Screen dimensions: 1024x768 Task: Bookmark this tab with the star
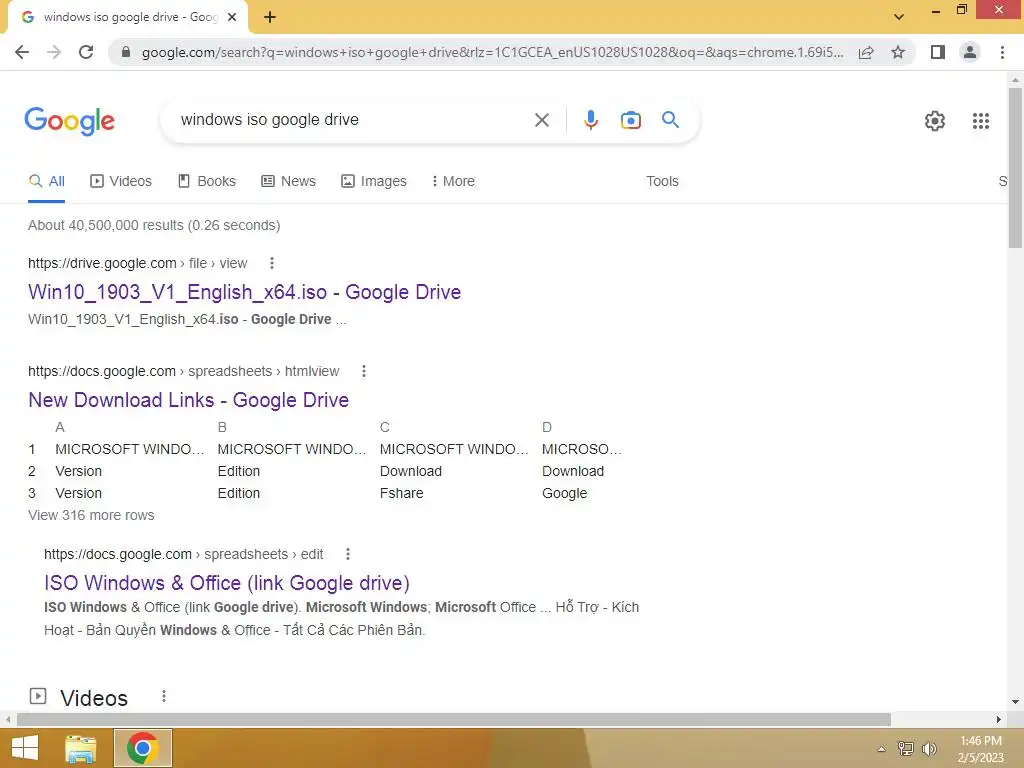point(898,52)
